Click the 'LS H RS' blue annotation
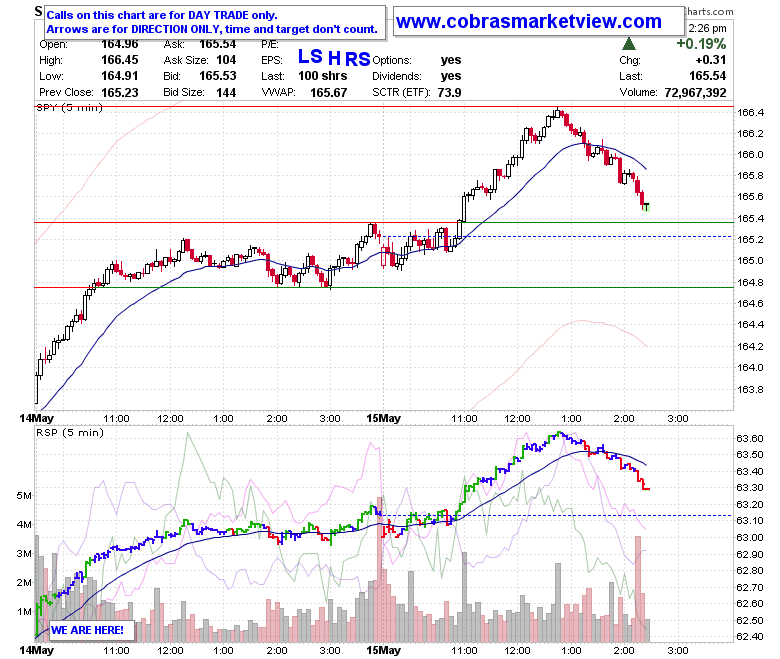The image size is (780, 659). (x=334, y=58)
